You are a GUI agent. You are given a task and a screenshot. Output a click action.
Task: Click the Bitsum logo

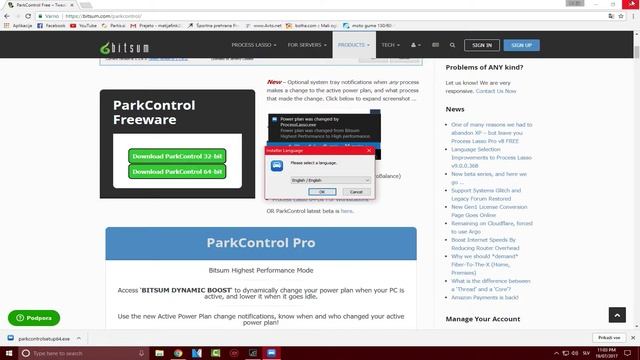124,48
